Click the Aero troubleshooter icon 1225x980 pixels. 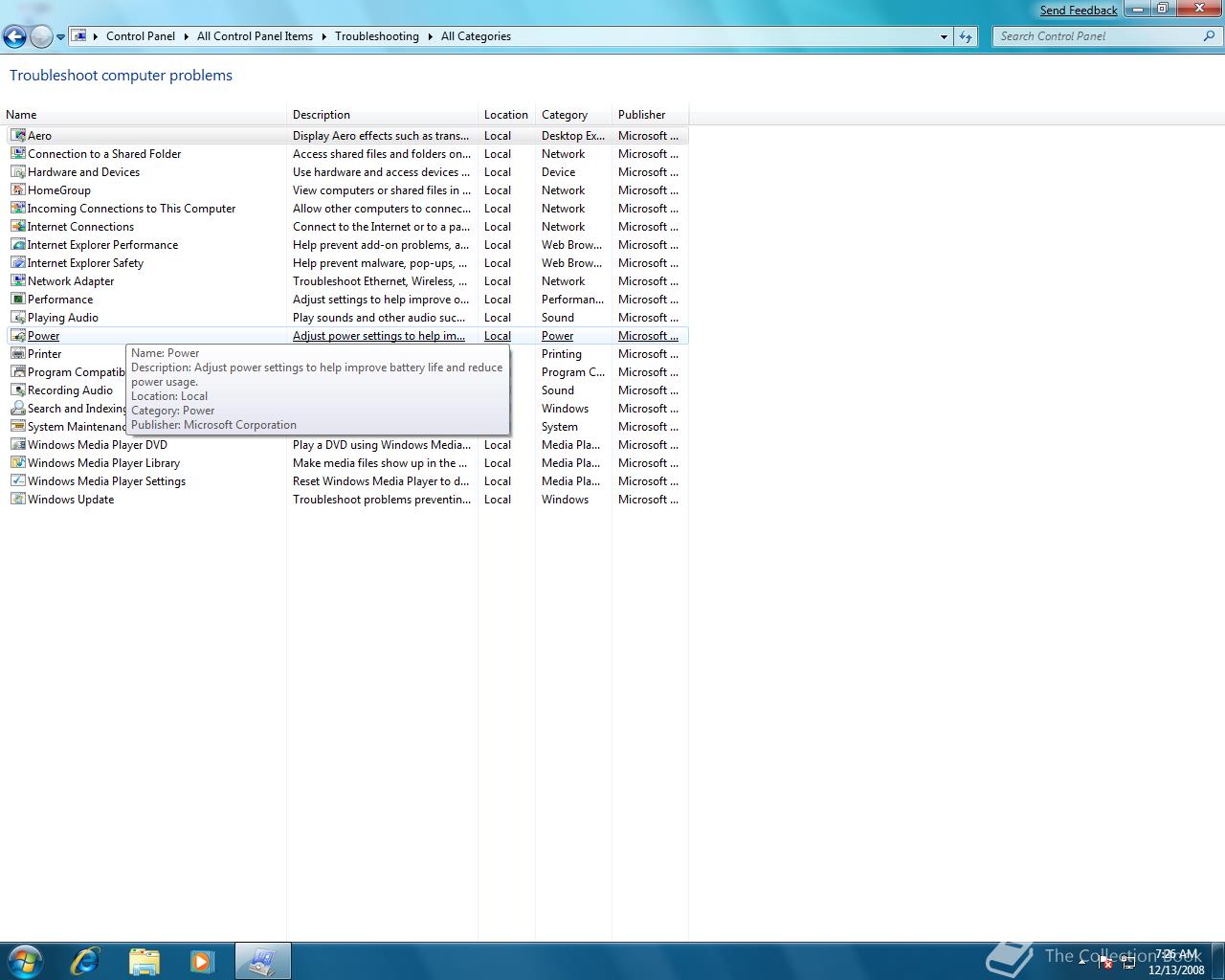[x=18, y=136]
